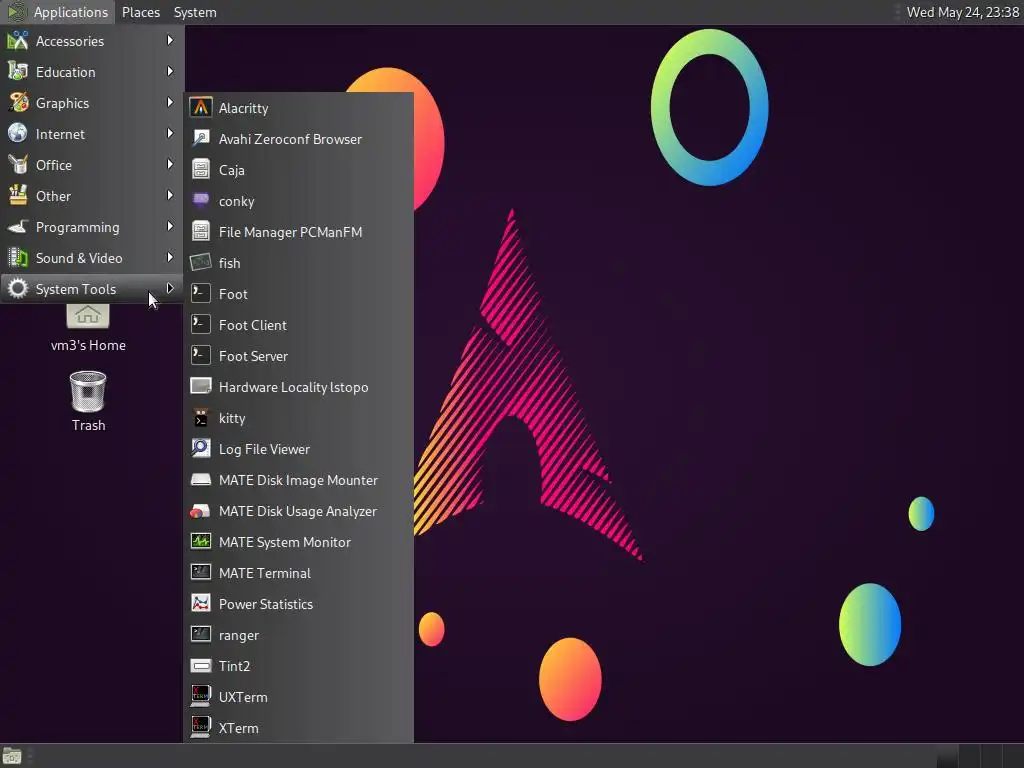Expand the Internet submenu arrow

click(x=170, y=133)
